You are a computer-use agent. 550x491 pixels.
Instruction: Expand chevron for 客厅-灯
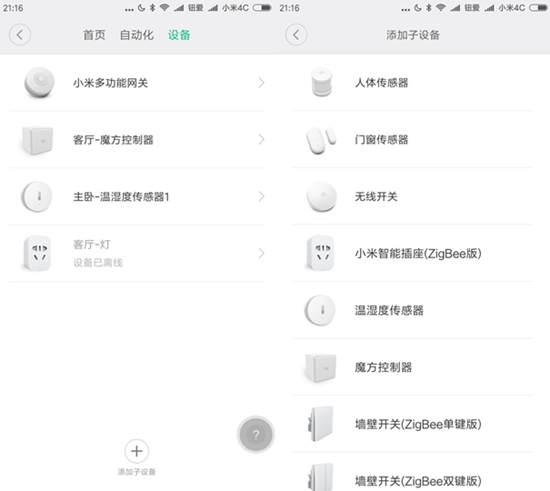pyautogui.click(x=261, y=253)
